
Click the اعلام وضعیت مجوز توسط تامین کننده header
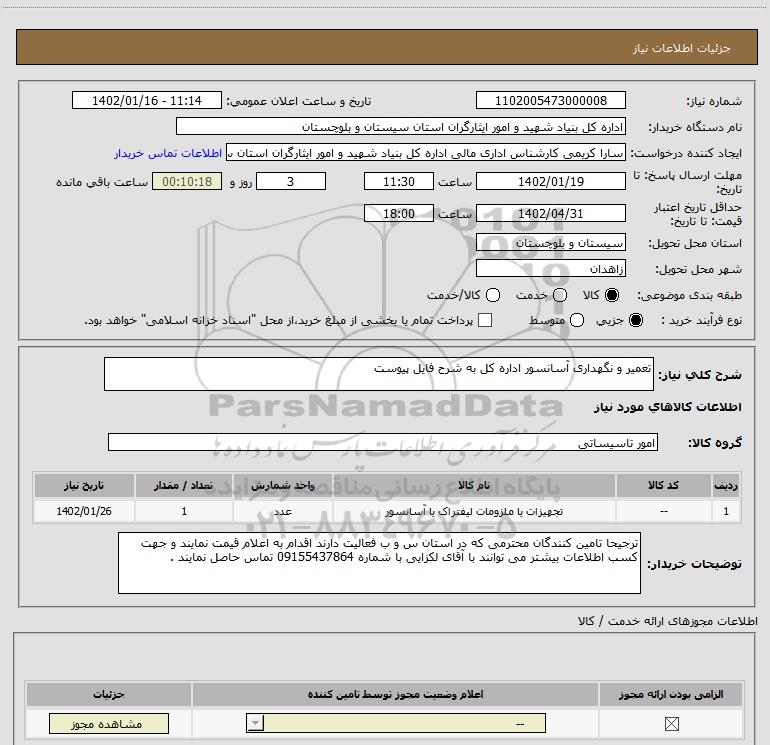coord(395,694)
